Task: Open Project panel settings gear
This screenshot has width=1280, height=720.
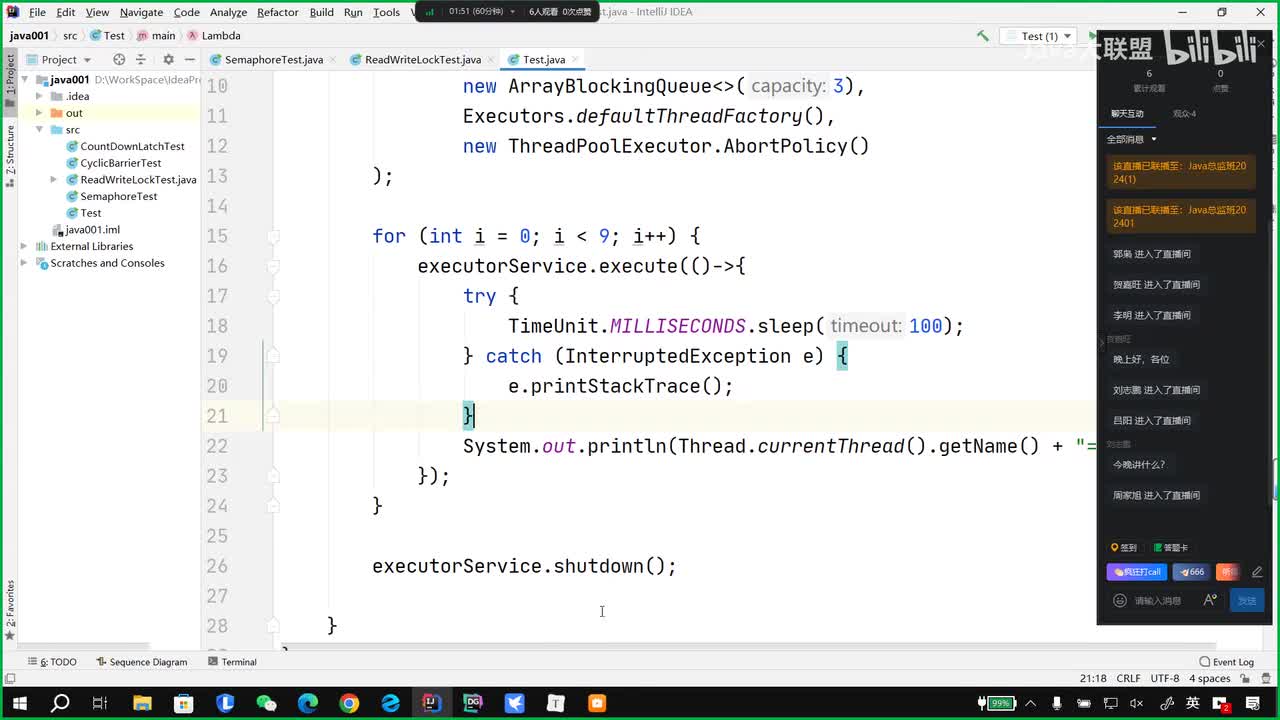Action: (x=168, y=60)
